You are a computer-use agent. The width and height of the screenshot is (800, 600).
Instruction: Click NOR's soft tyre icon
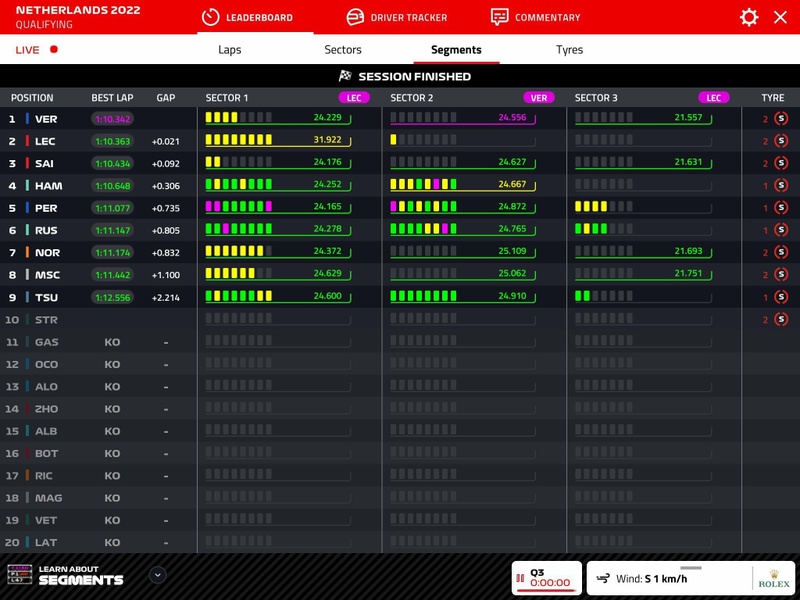(781, 252)
